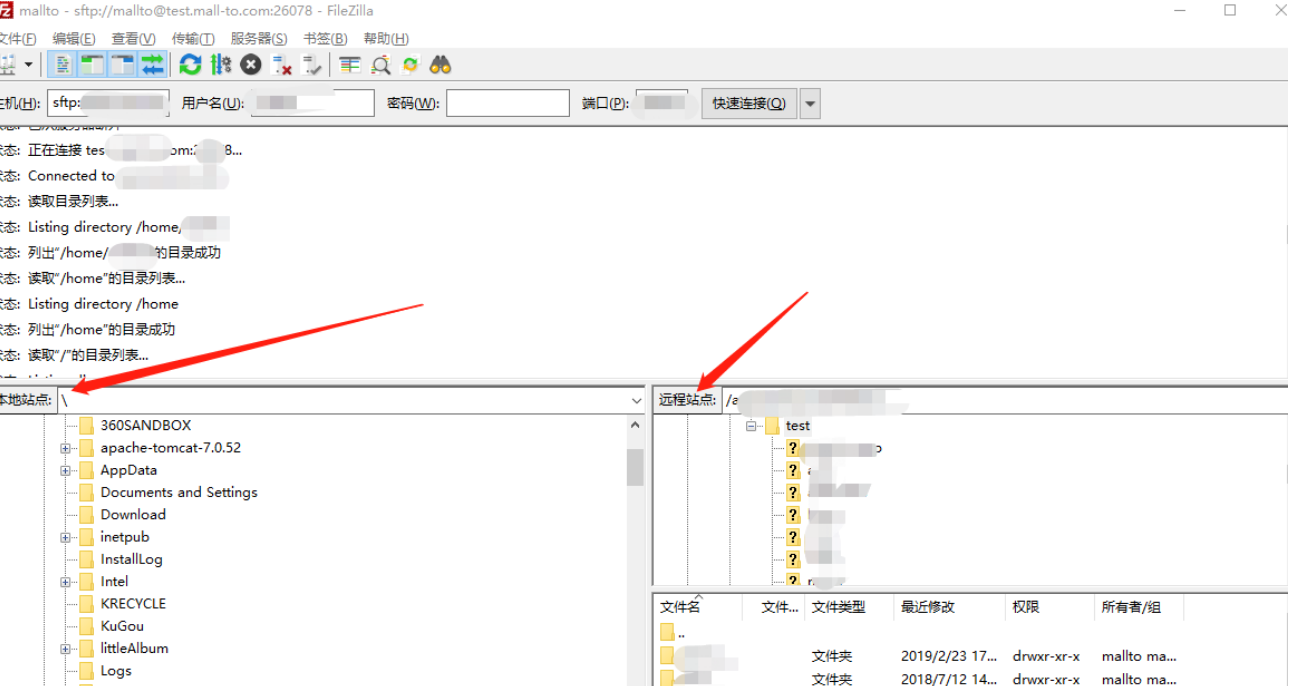This screenshot has height=686, width=1294.
Task: Click the 远程站点 remote path field
Action: (x=1005, y=400)
